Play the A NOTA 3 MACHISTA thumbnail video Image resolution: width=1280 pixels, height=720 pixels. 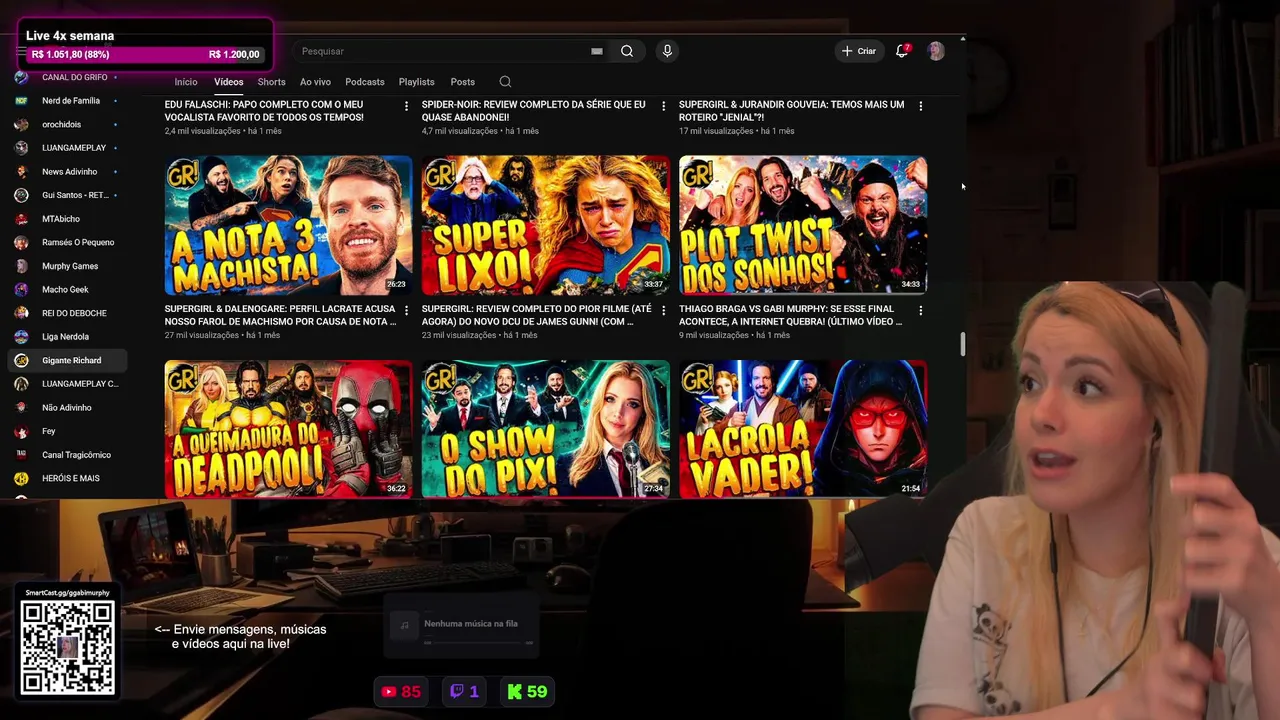click(x=288, y=225)
